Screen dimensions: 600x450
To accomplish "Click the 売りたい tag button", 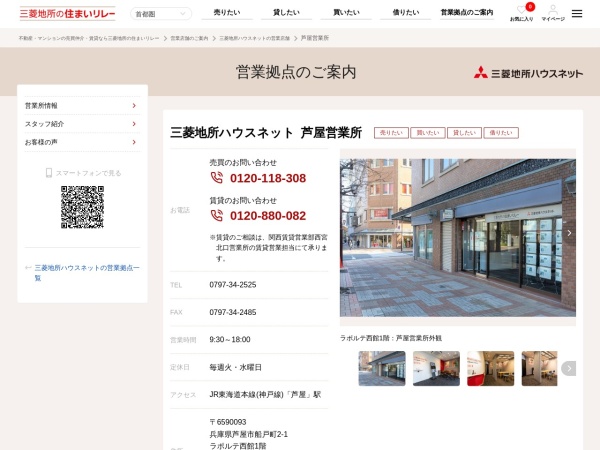I will point(391,133).
